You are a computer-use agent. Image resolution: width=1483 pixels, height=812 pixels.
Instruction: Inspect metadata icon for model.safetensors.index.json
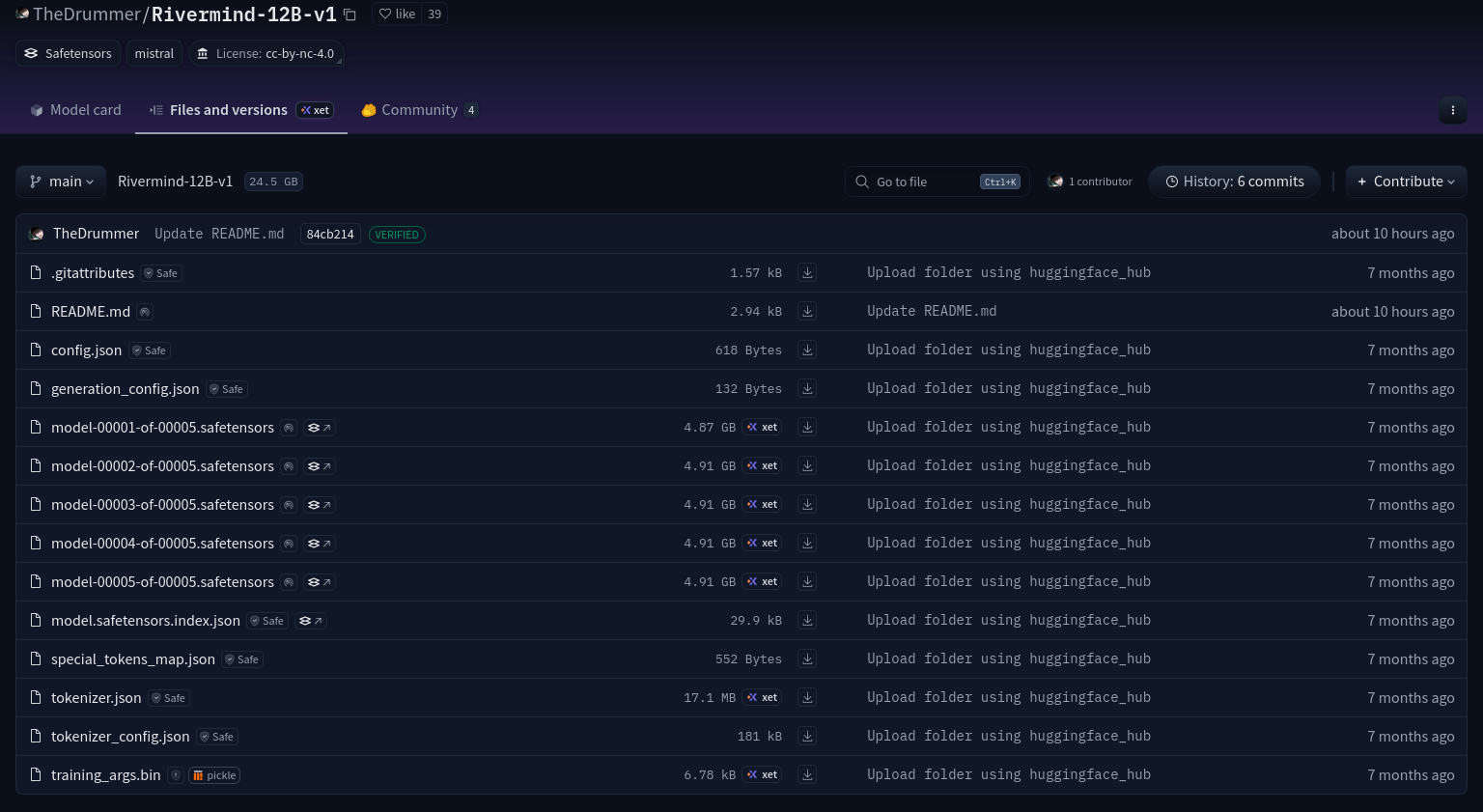point(311,621)
